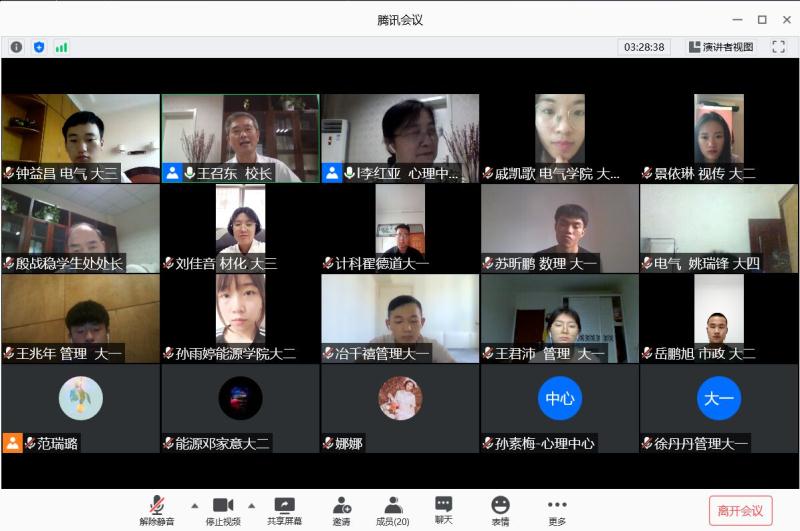Viewport: 800px width, 531px height.
Task: Click the meeting timer 03:28:38
Action: pyautogui.click(x=644, y=47)
